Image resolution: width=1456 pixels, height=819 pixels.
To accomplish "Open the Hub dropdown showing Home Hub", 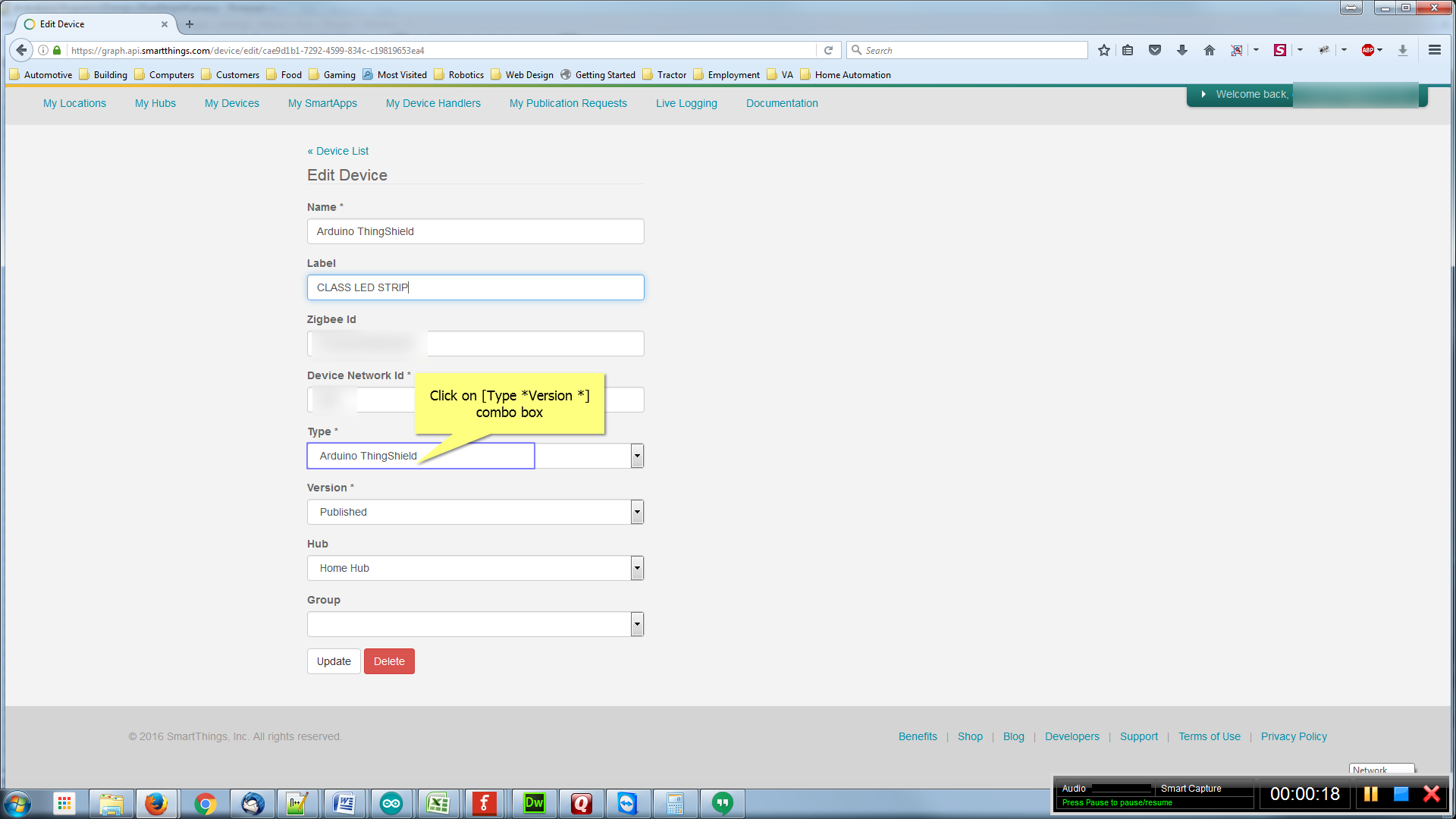I will 637,568.
